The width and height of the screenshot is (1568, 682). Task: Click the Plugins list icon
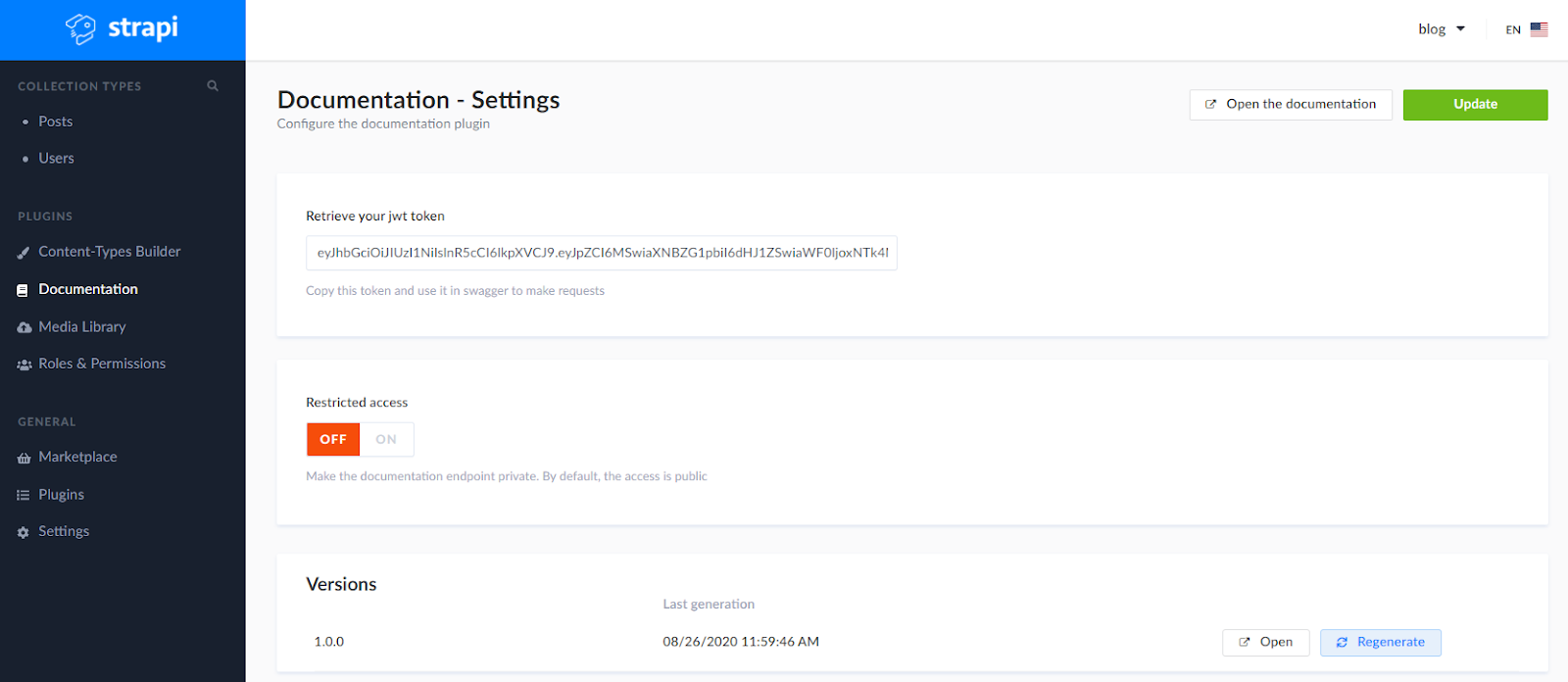pyautogui.click(x=24, y=495)
